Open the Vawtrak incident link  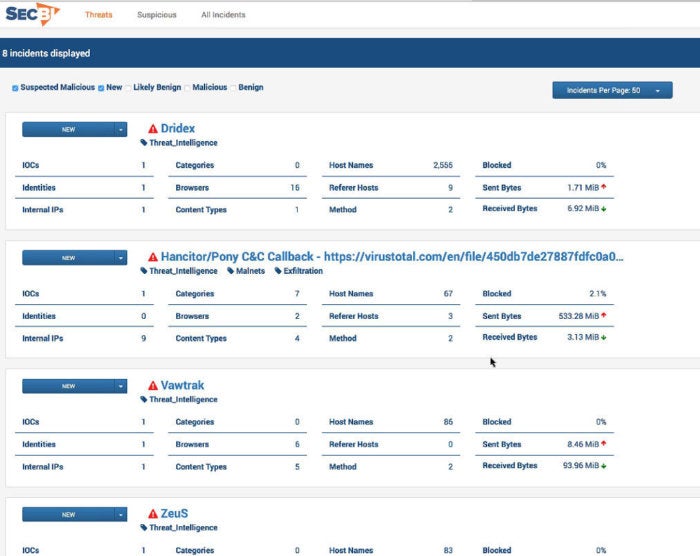[x=182, y=385]
